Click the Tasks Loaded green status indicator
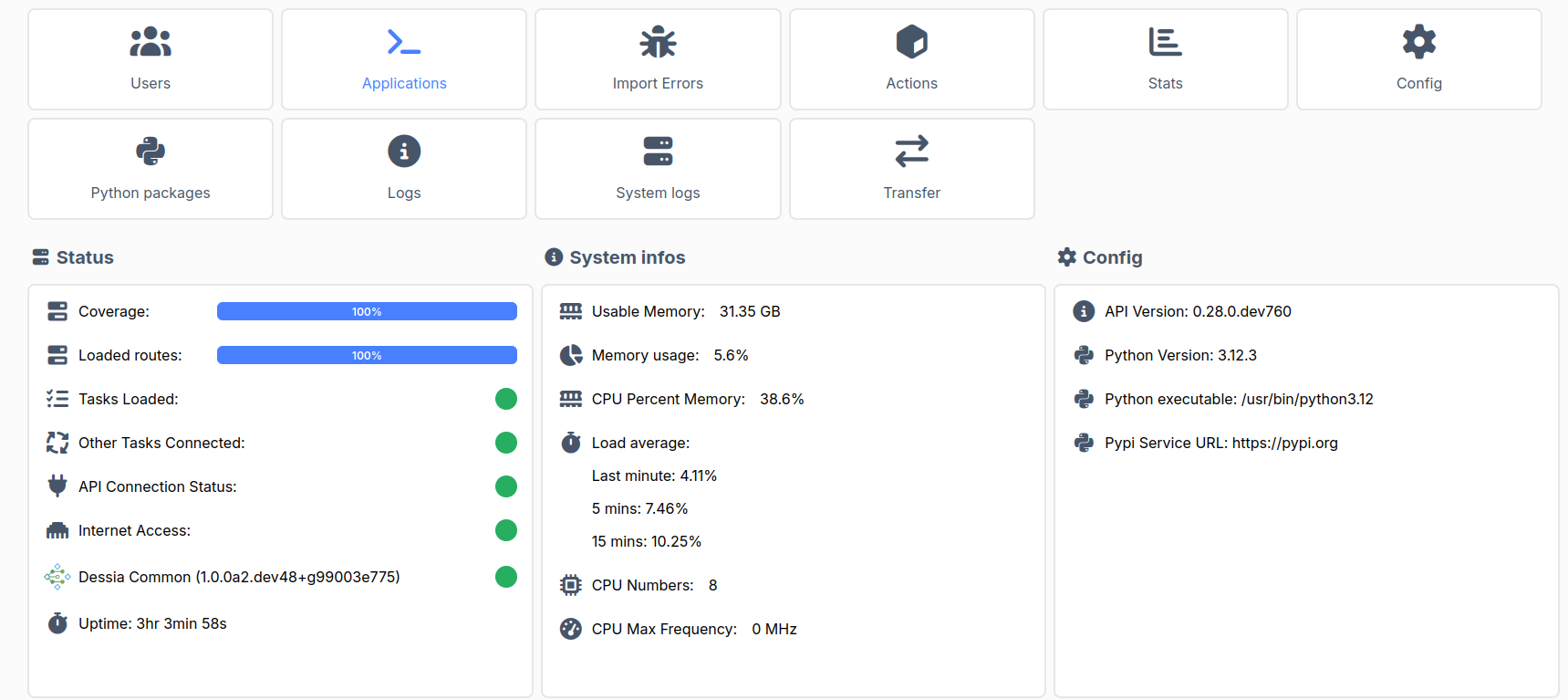The image size is (1568, 700). pos(506,399)
